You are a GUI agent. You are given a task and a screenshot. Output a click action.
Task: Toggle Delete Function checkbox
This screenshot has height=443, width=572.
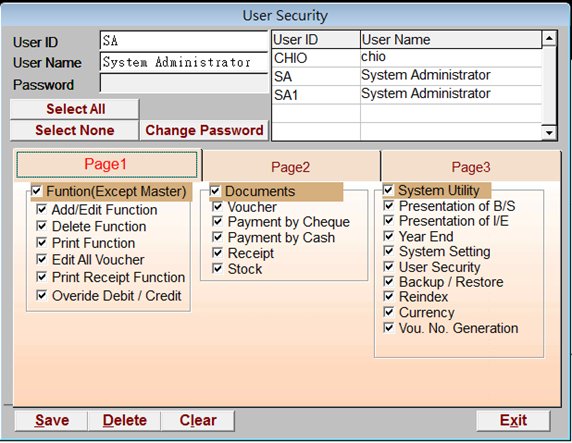[42, 226]
